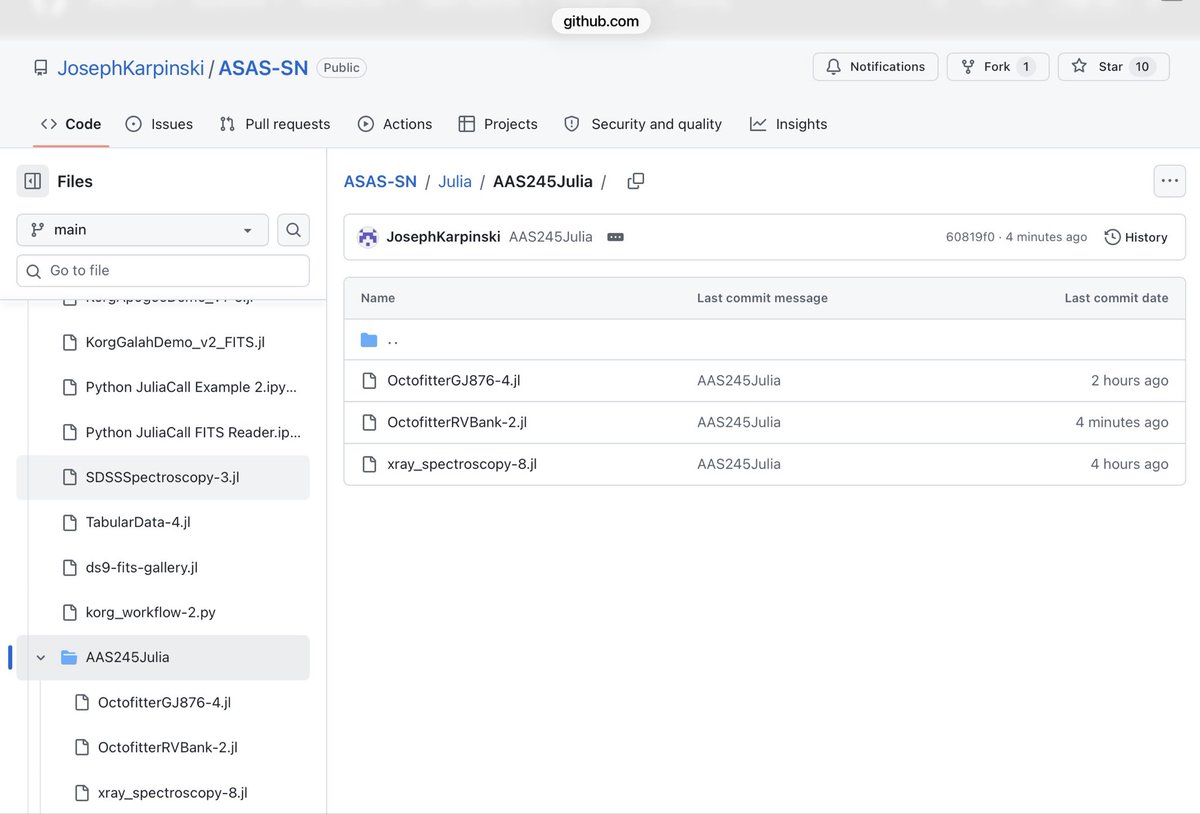1200x814 pixels.
Task: Collapse the file tree side panel icon
Action: click(33, 181)
